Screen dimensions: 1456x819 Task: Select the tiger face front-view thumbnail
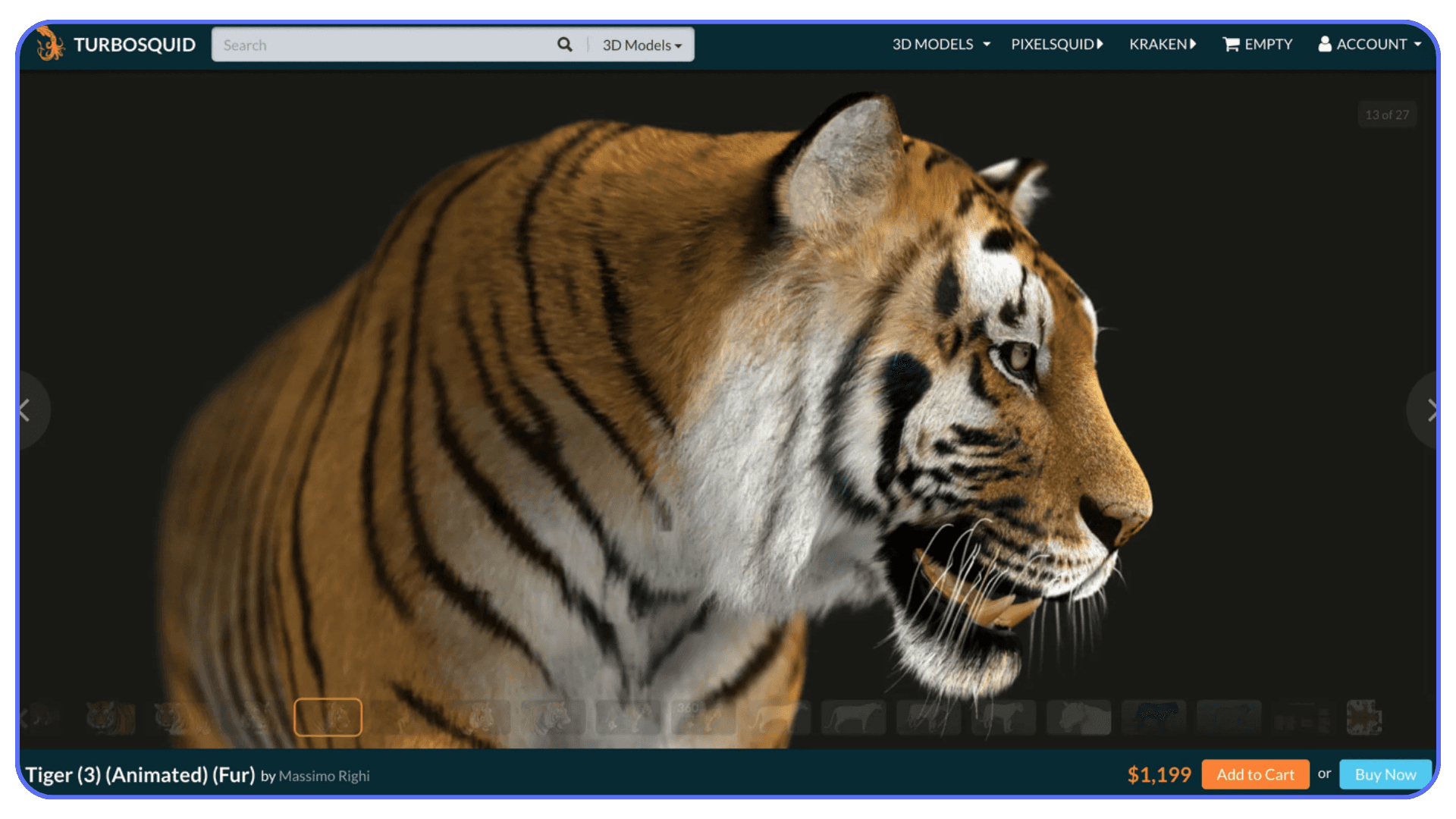pyautogui.click(x=111, y=717)
